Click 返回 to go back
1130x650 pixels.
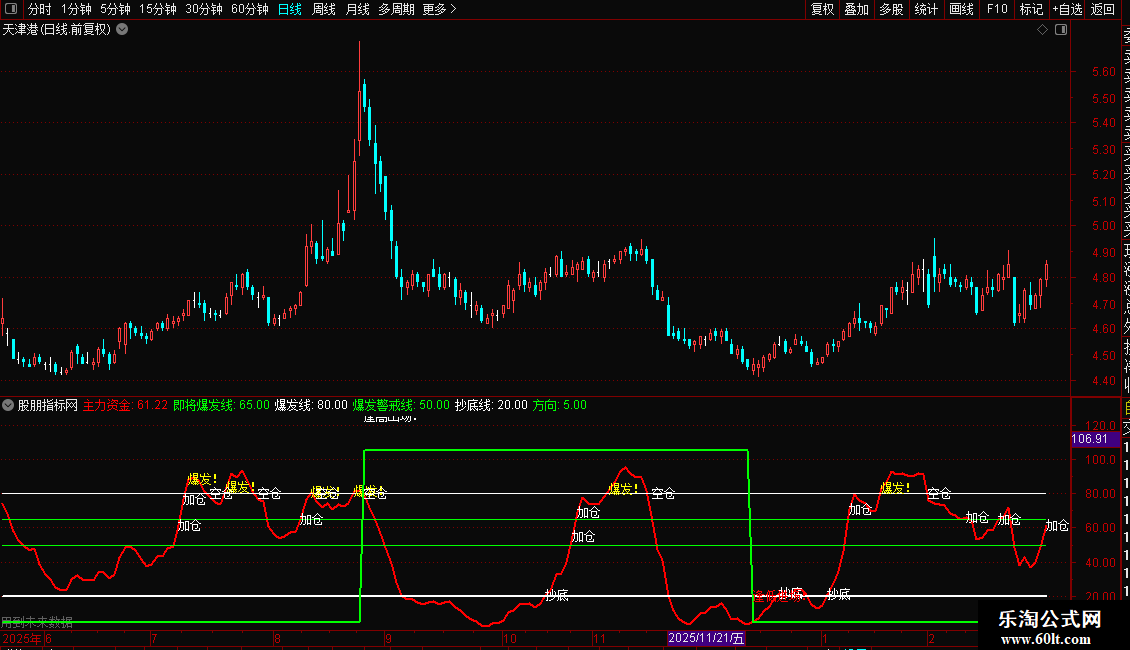(1103, 9)
